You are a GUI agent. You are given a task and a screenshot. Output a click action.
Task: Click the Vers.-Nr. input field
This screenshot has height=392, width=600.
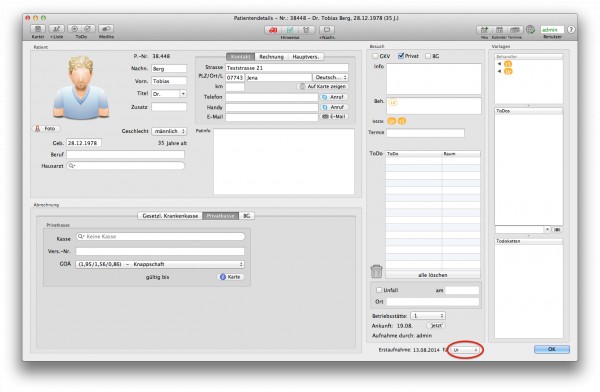pos(160,252)
